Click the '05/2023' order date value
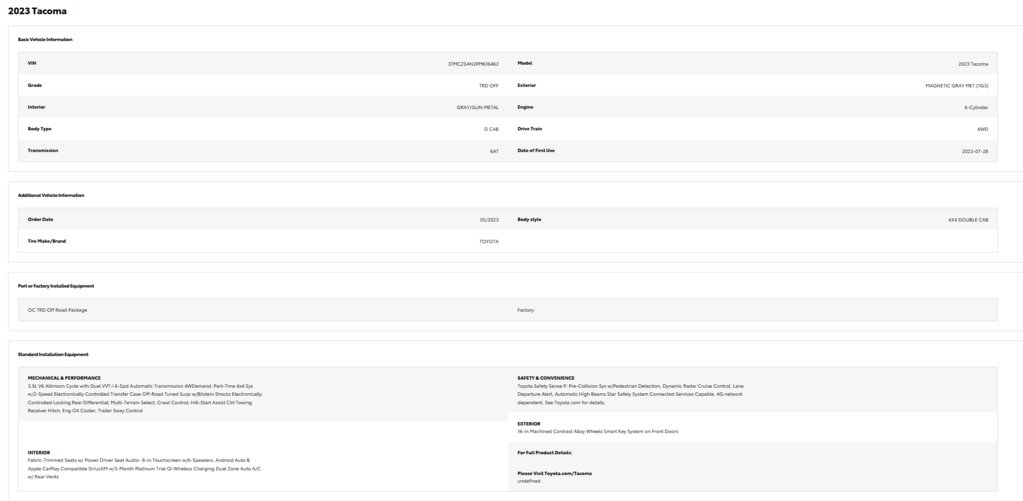 coord(489,220)
